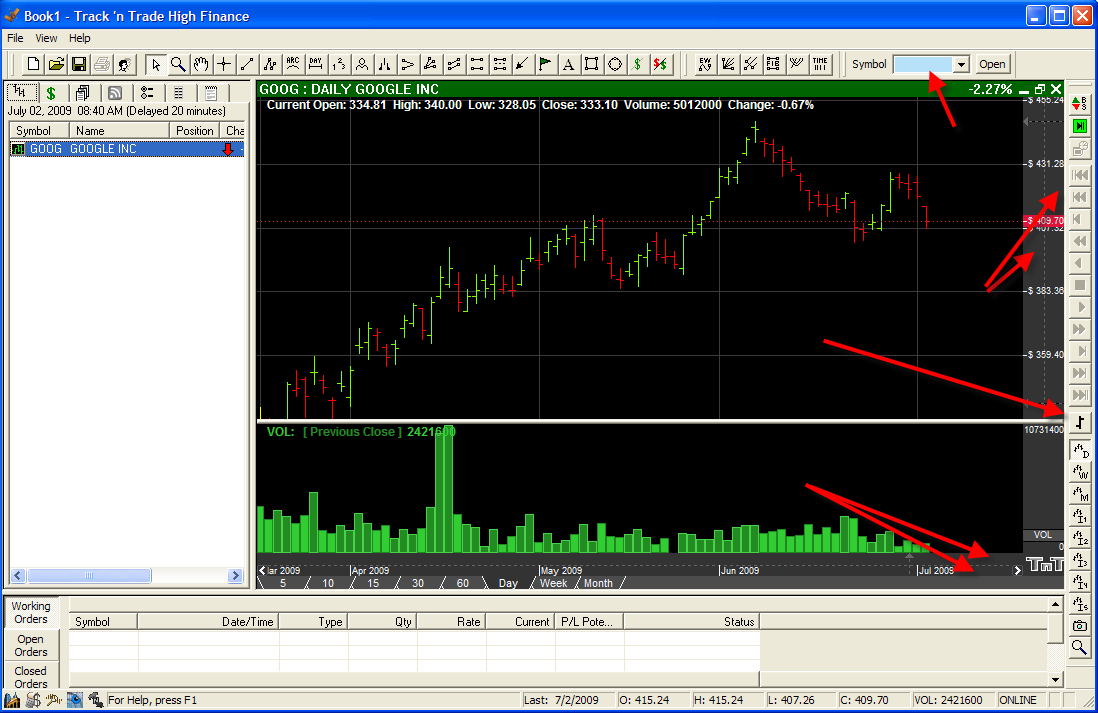Toggle the I2 intraday timeframe button
Viewport: 1098px width, 713px height.
pos(1080,539)
